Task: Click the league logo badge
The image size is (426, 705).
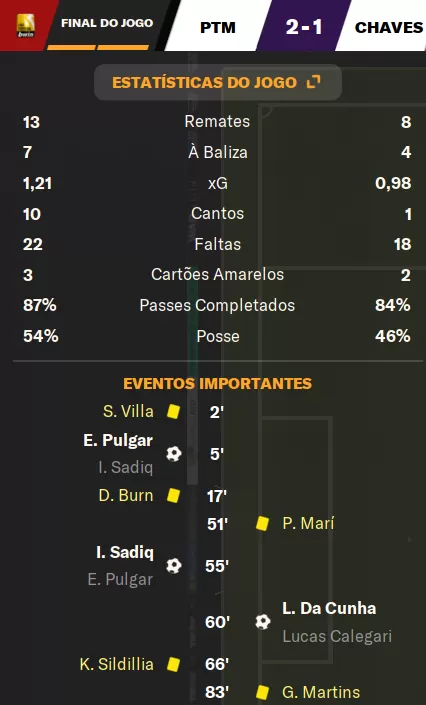Action: 26,25
